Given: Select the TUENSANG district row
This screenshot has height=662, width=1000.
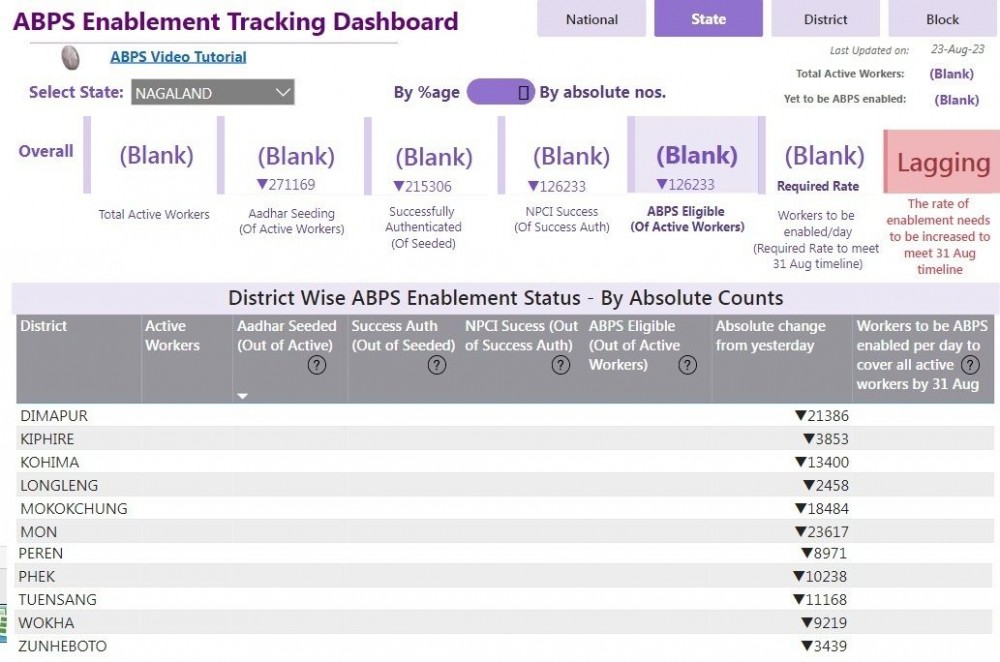Looking at the screenshot, I should click(x=504, y=599).
